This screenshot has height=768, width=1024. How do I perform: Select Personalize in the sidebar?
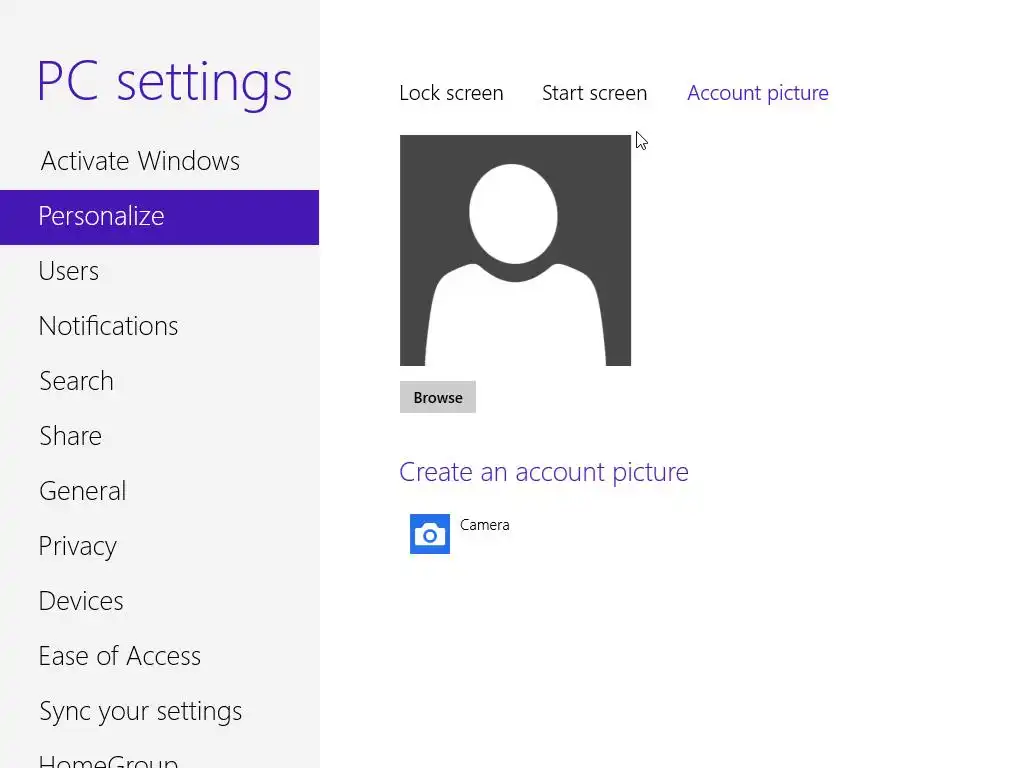[101, 216]
